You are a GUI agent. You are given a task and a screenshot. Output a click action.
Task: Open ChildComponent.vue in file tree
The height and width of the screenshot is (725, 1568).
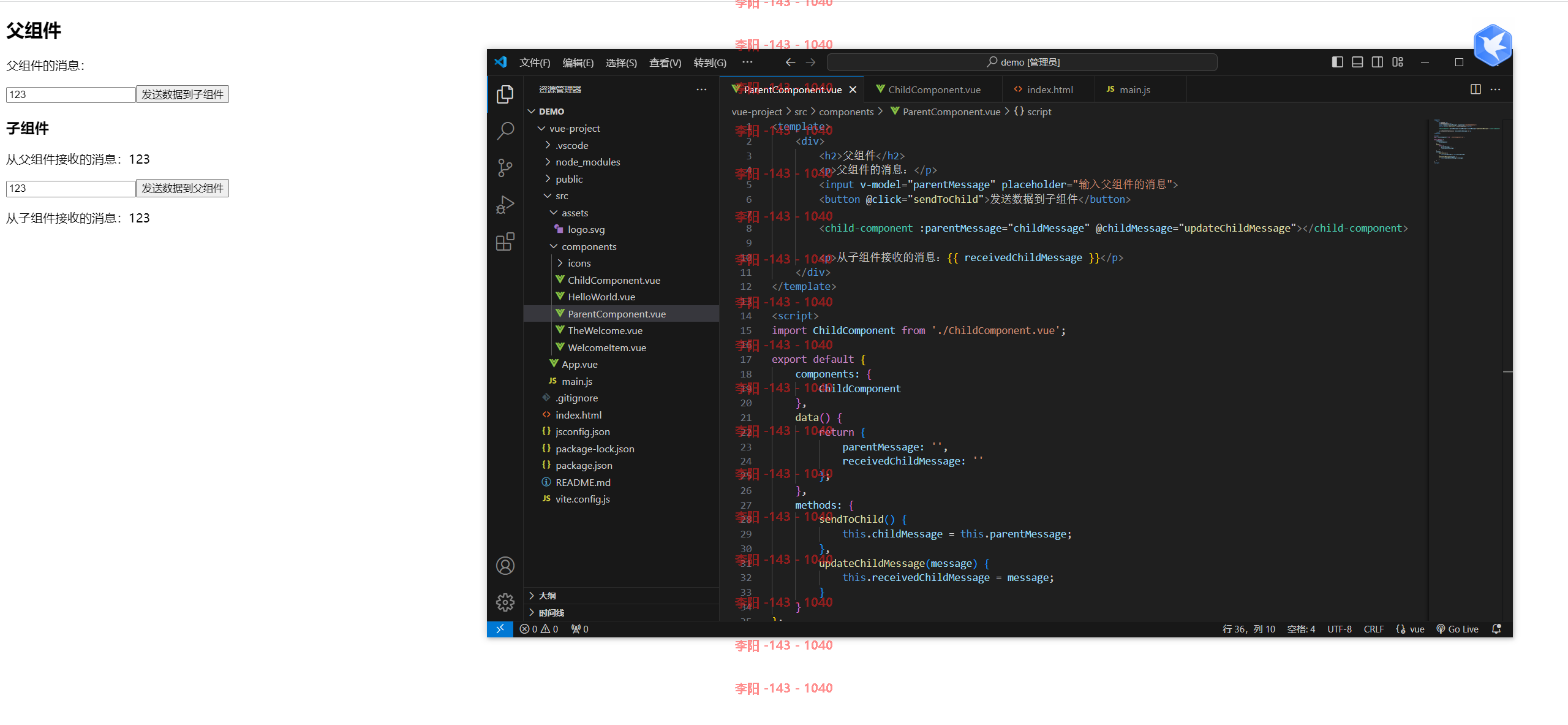point(621,280)
